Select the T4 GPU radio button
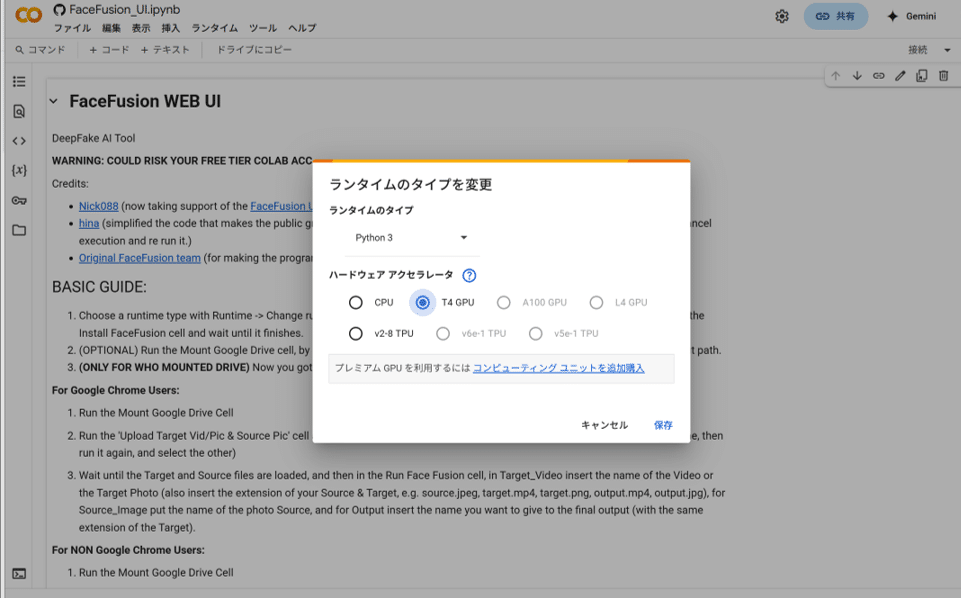The height and width of the screenshot is (598, 961). coord(422,303)
